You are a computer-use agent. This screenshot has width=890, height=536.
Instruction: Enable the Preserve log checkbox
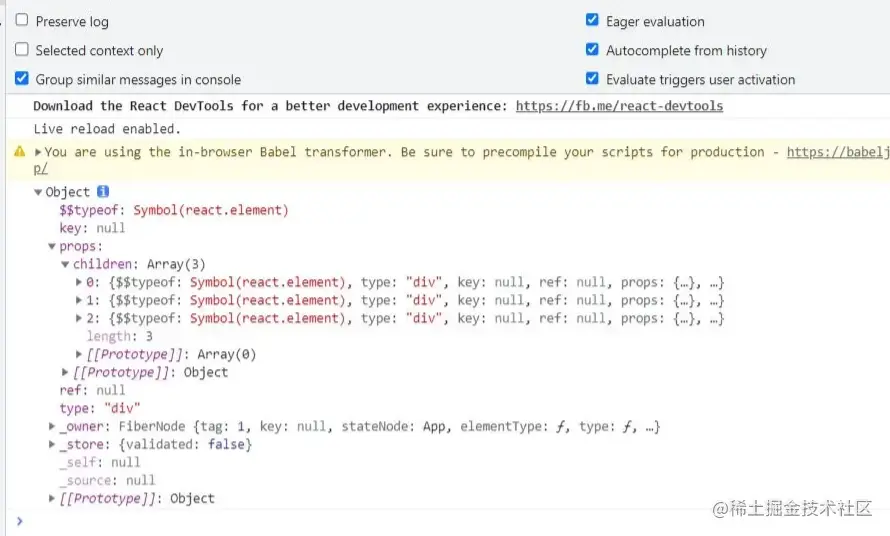pos(22,20)
